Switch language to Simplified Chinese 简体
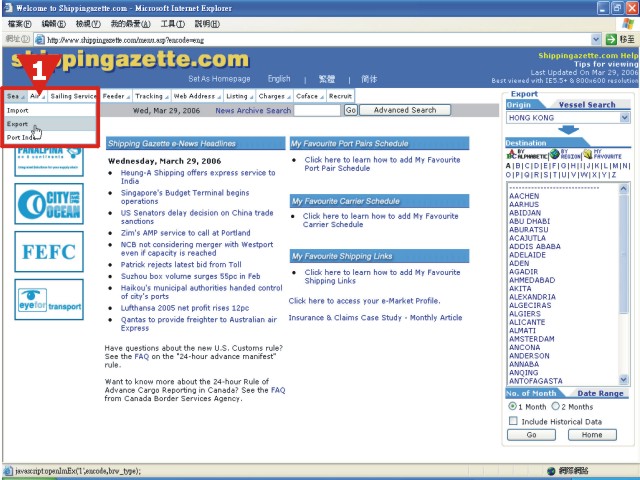Screen dimensions: 640x480 369,79
